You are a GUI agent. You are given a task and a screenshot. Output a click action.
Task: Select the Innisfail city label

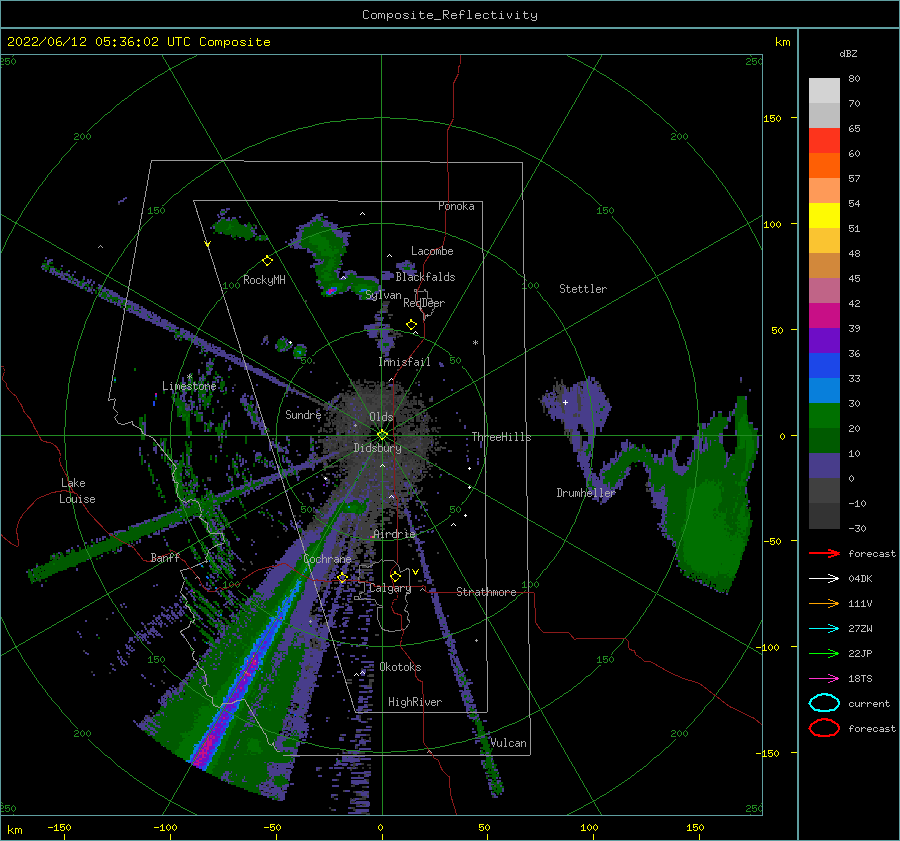404,362
